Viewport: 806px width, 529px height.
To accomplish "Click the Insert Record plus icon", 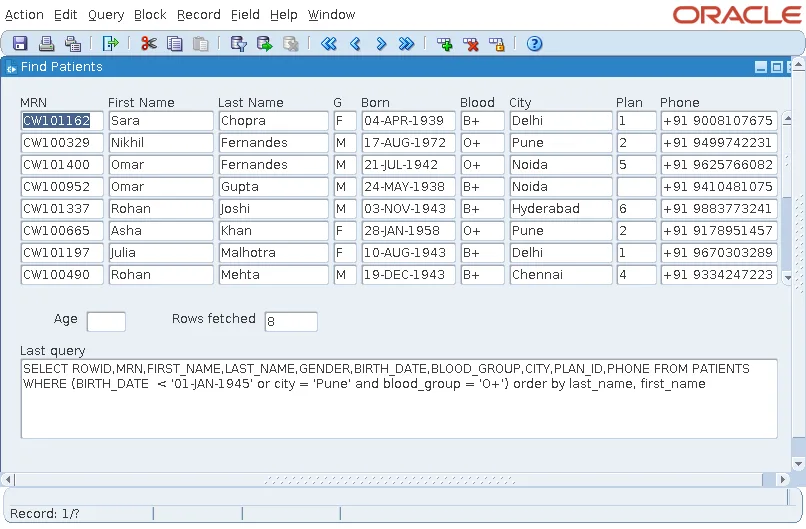I will (x=445, y=44).
